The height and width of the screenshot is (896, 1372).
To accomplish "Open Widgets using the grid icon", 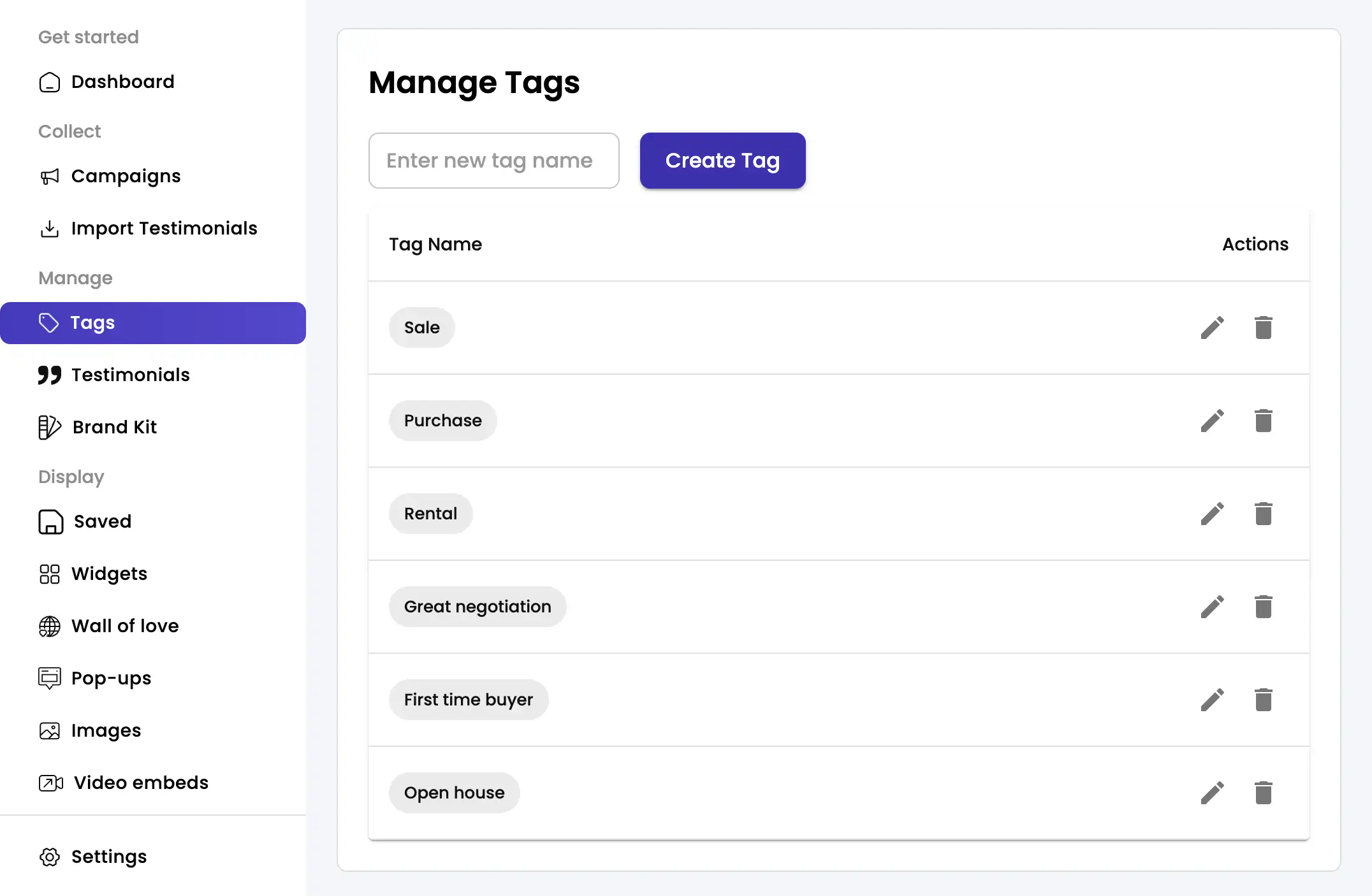I will (50, 574).
